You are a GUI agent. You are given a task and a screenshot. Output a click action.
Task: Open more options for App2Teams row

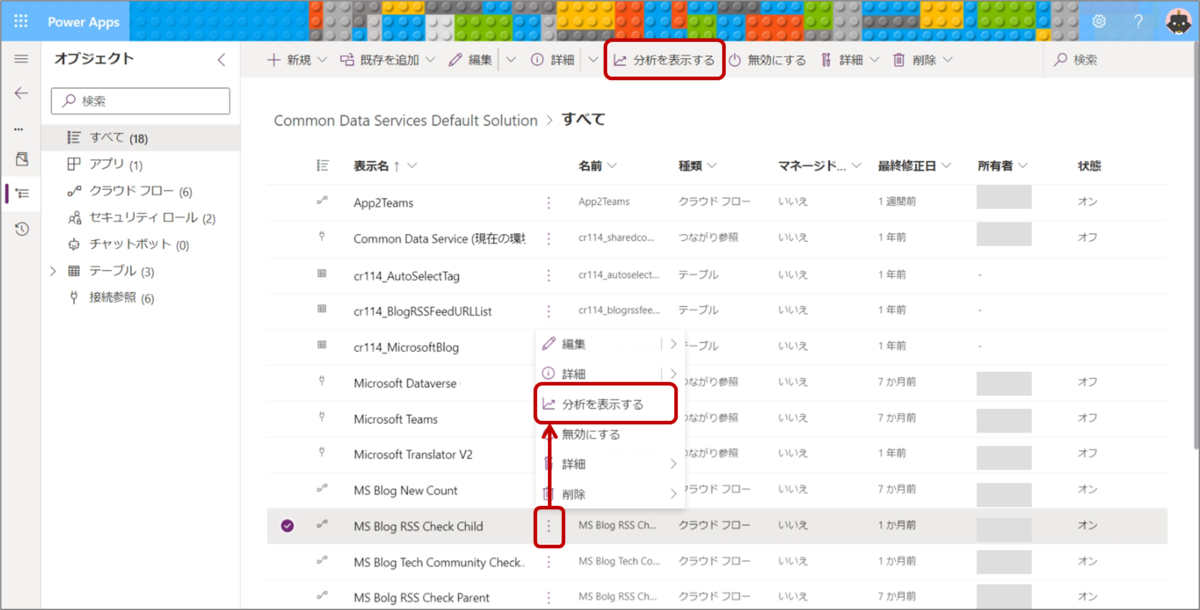(548, 202)
